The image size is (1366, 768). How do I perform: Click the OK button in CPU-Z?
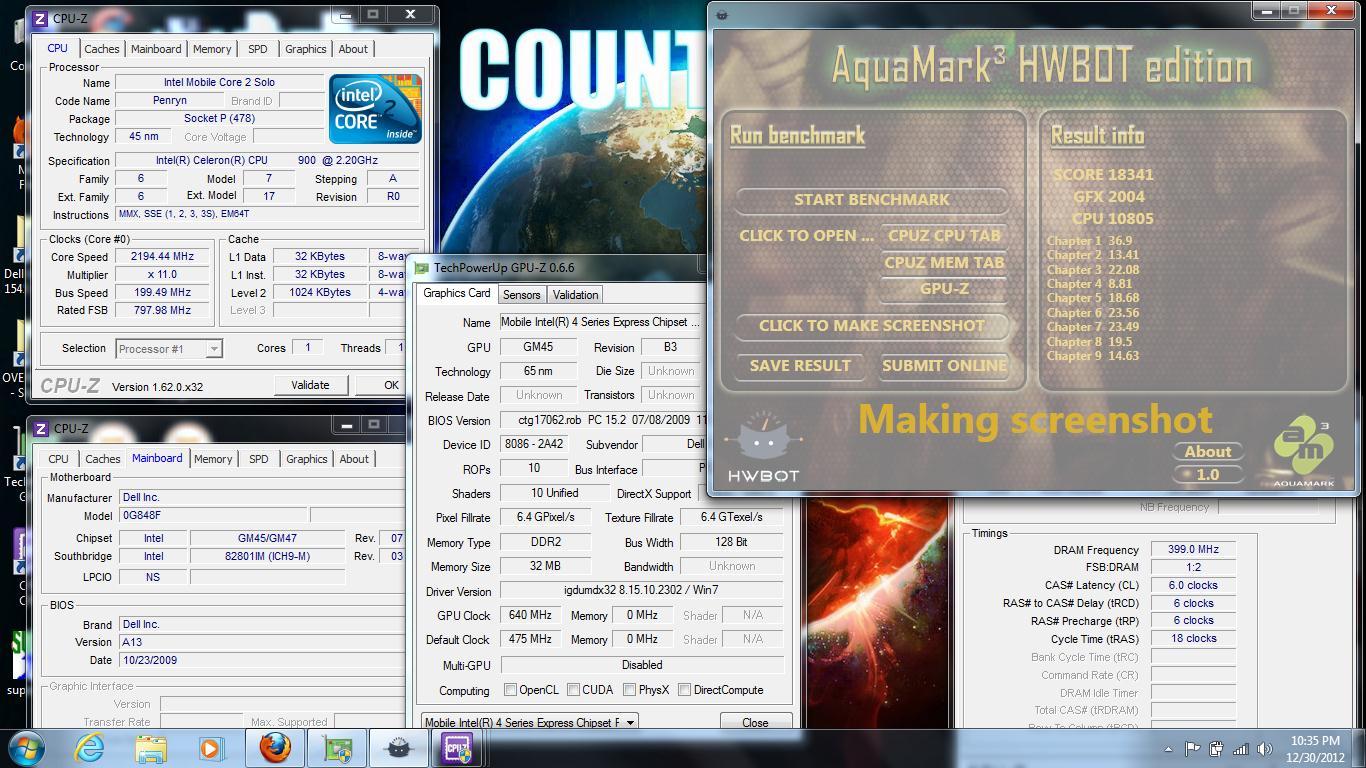(391, 385)
